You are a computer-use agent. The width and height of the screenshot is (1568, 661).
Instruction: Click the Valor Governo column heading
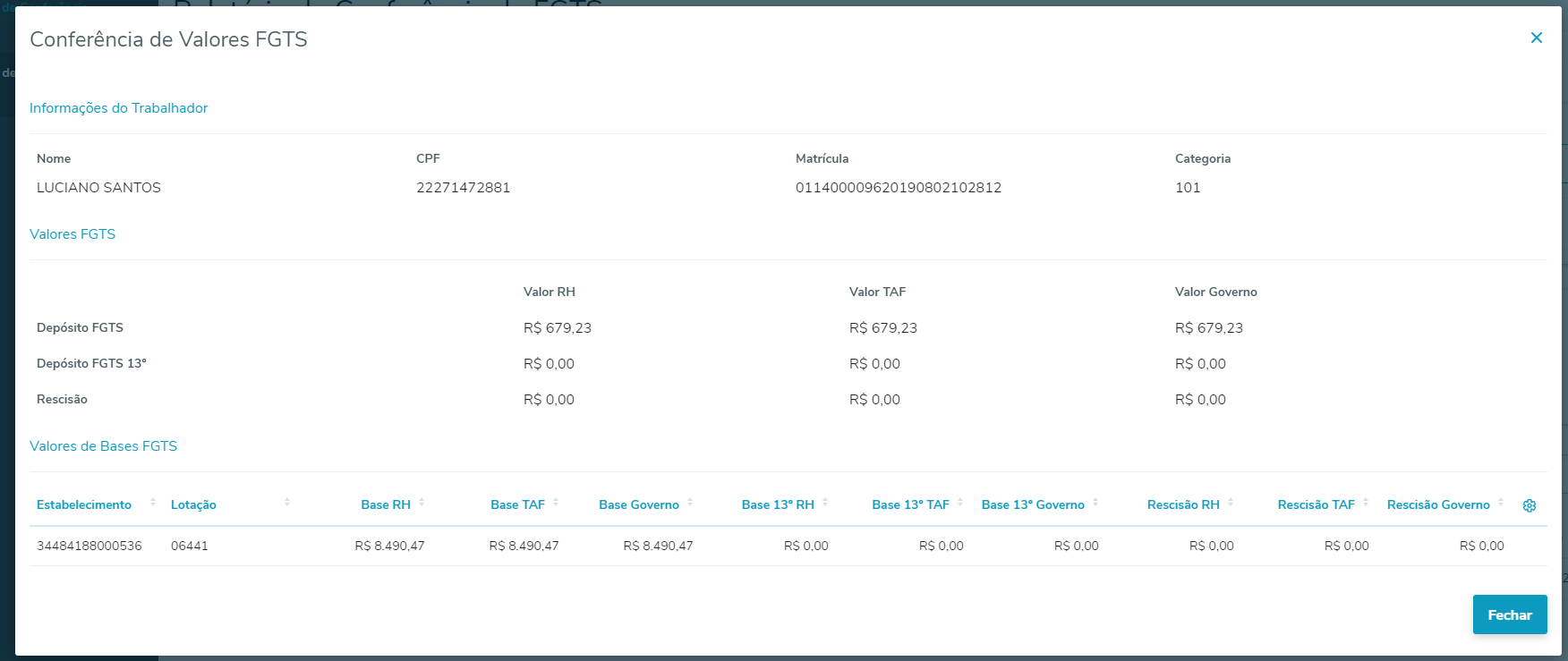coord(1215,292)
